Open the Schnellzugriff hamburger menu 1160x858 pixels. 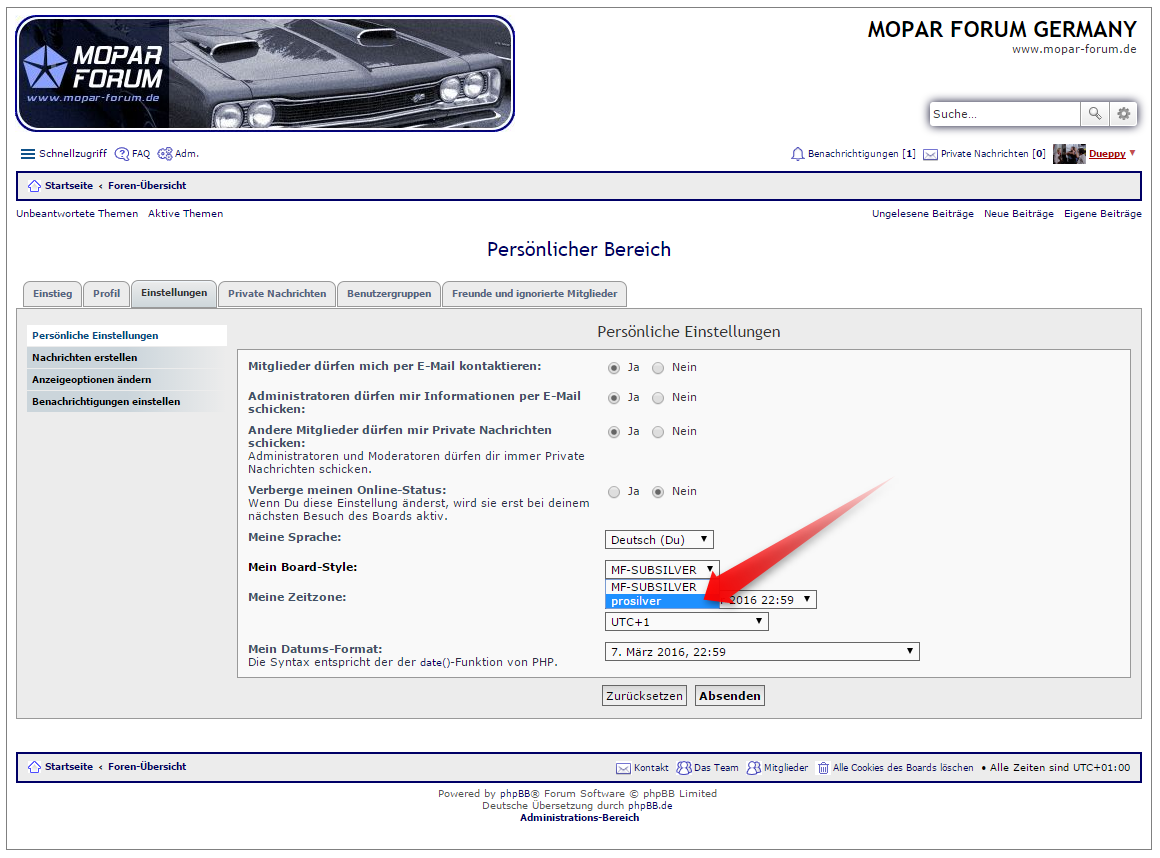[x=28, y=154]
